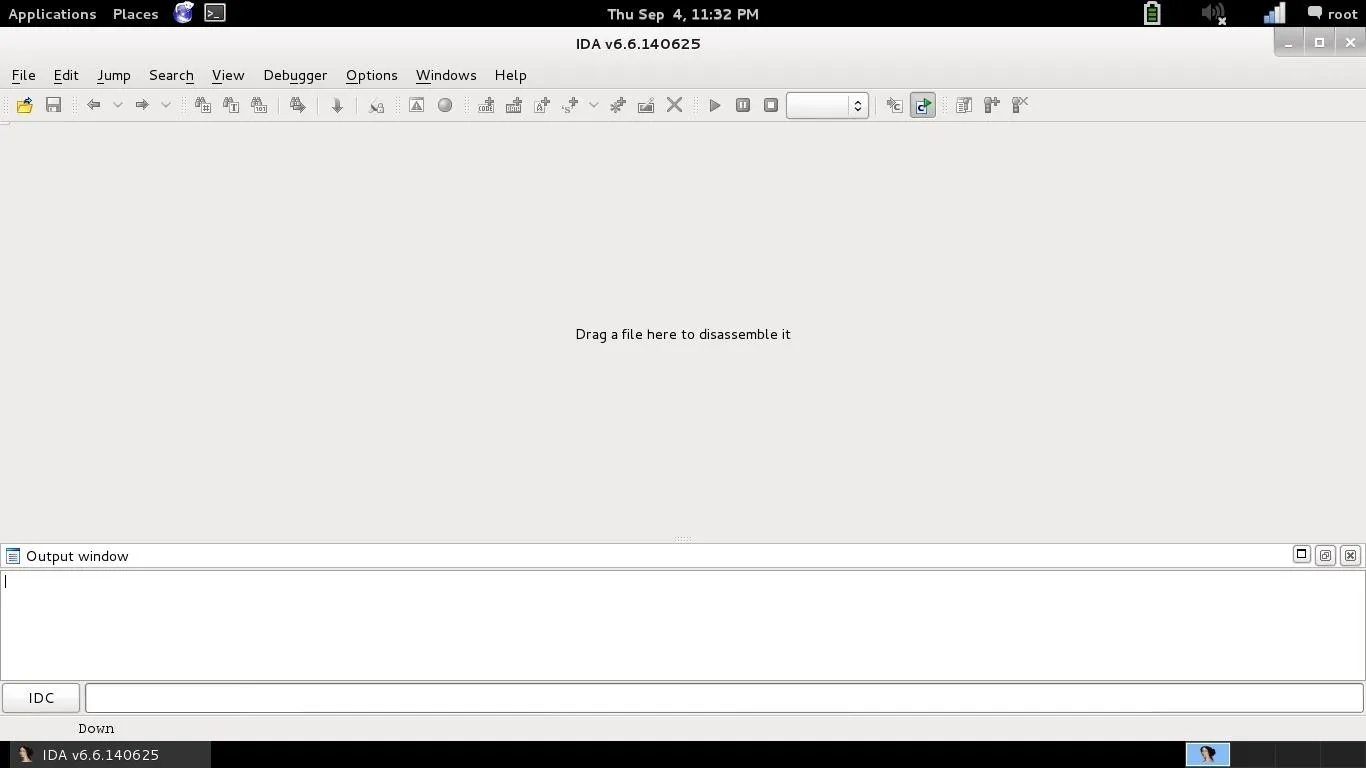The width and height of the screenshot is (1366, 768).
Task: Open the Help menu
Action: (510, 75)
